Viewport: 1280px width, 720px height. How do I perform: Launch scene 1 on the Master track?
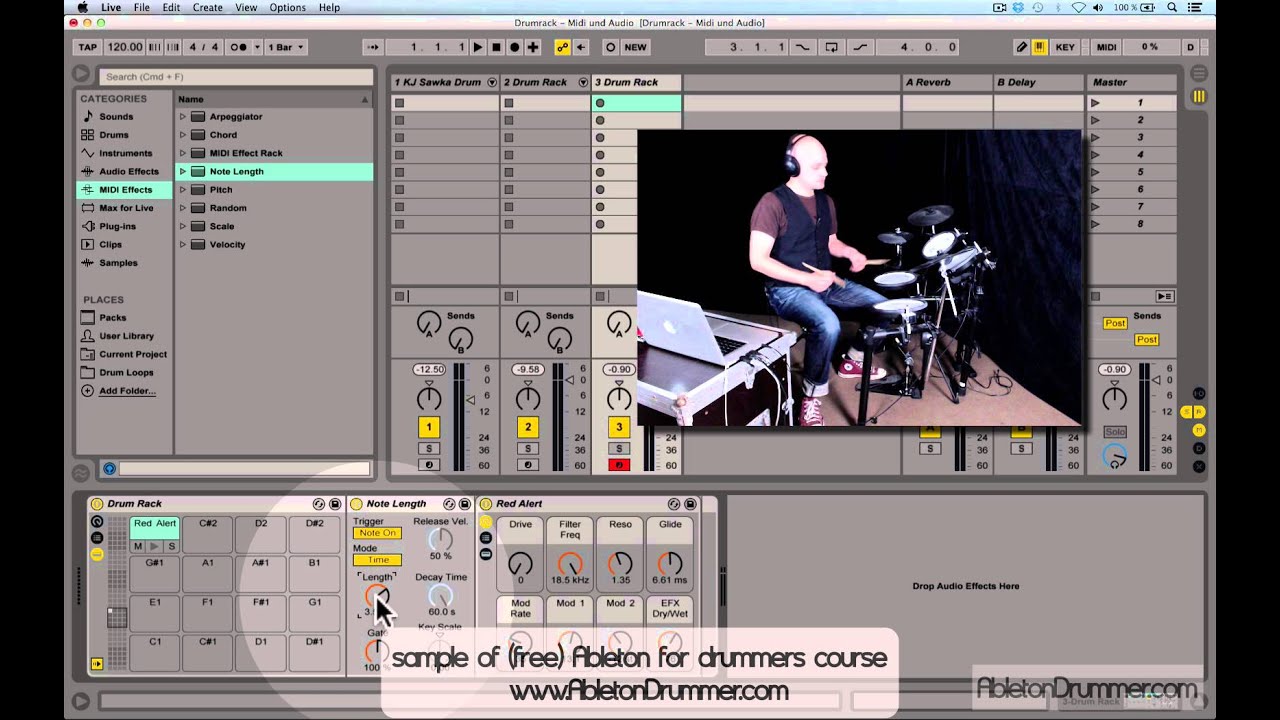tap(1095, 103)
